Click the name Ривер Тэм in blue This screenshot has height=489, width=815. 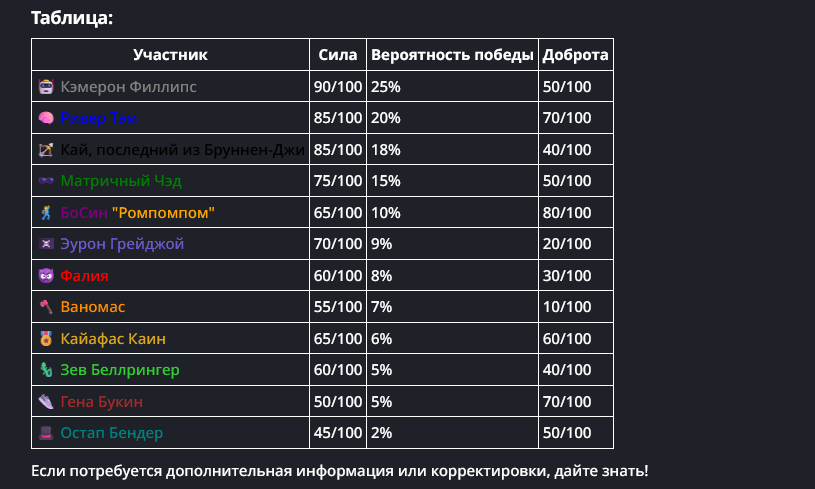[98, 119]
